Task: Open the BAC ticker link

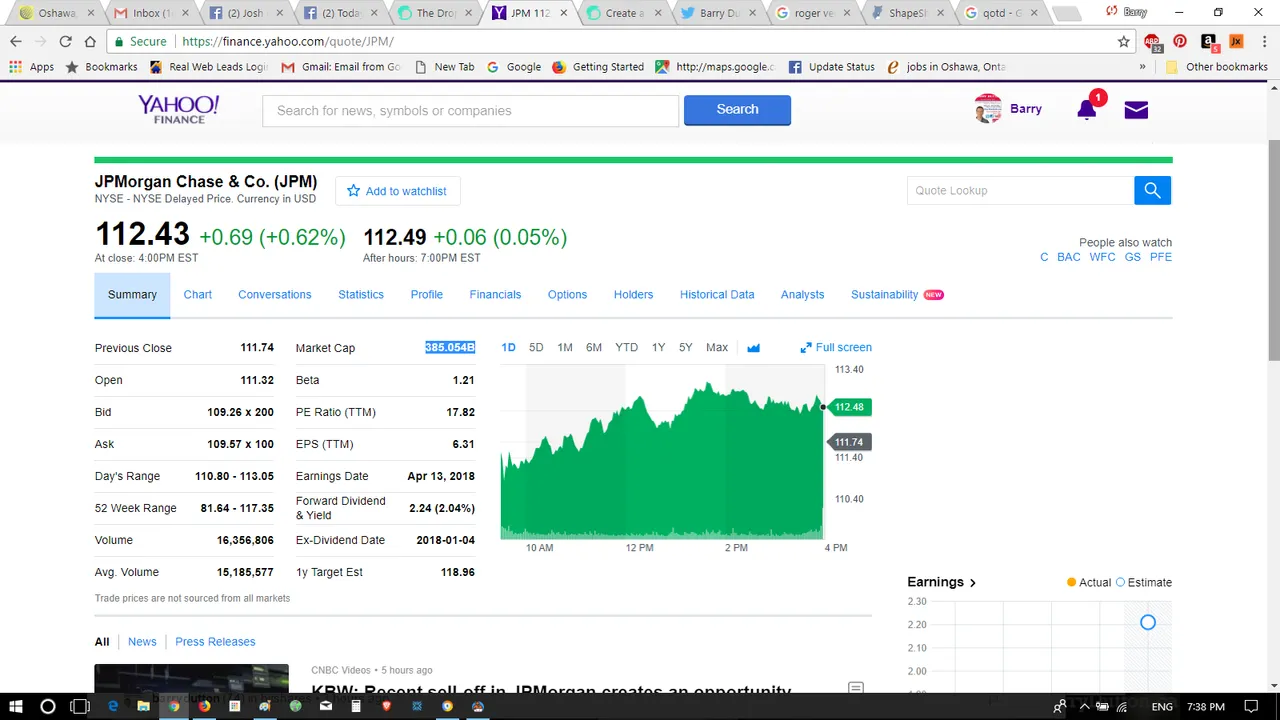Action: coord(1069,257)
